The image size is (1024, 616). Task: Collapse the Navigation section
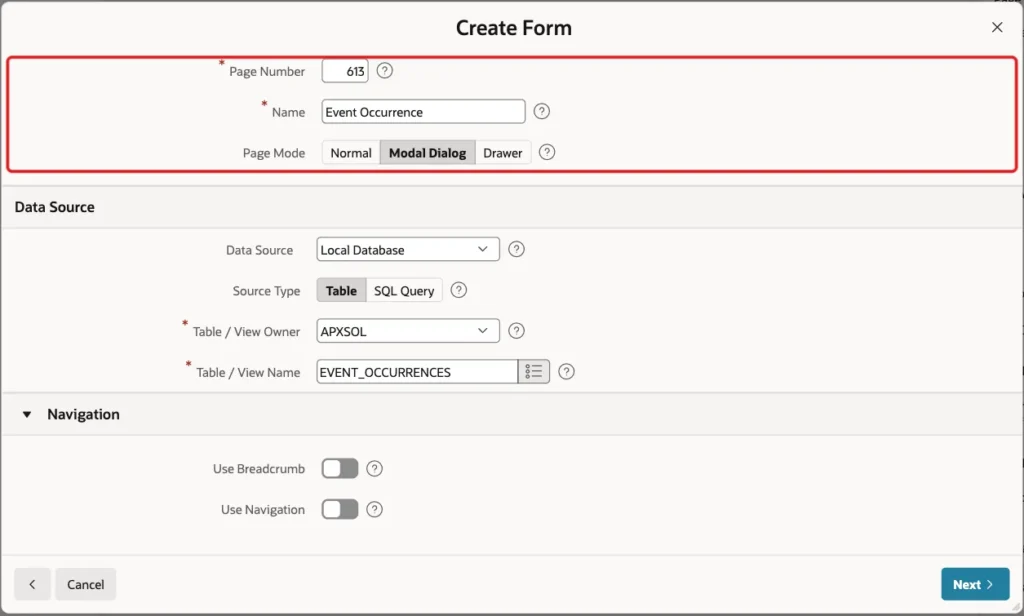tap(27, 414)
